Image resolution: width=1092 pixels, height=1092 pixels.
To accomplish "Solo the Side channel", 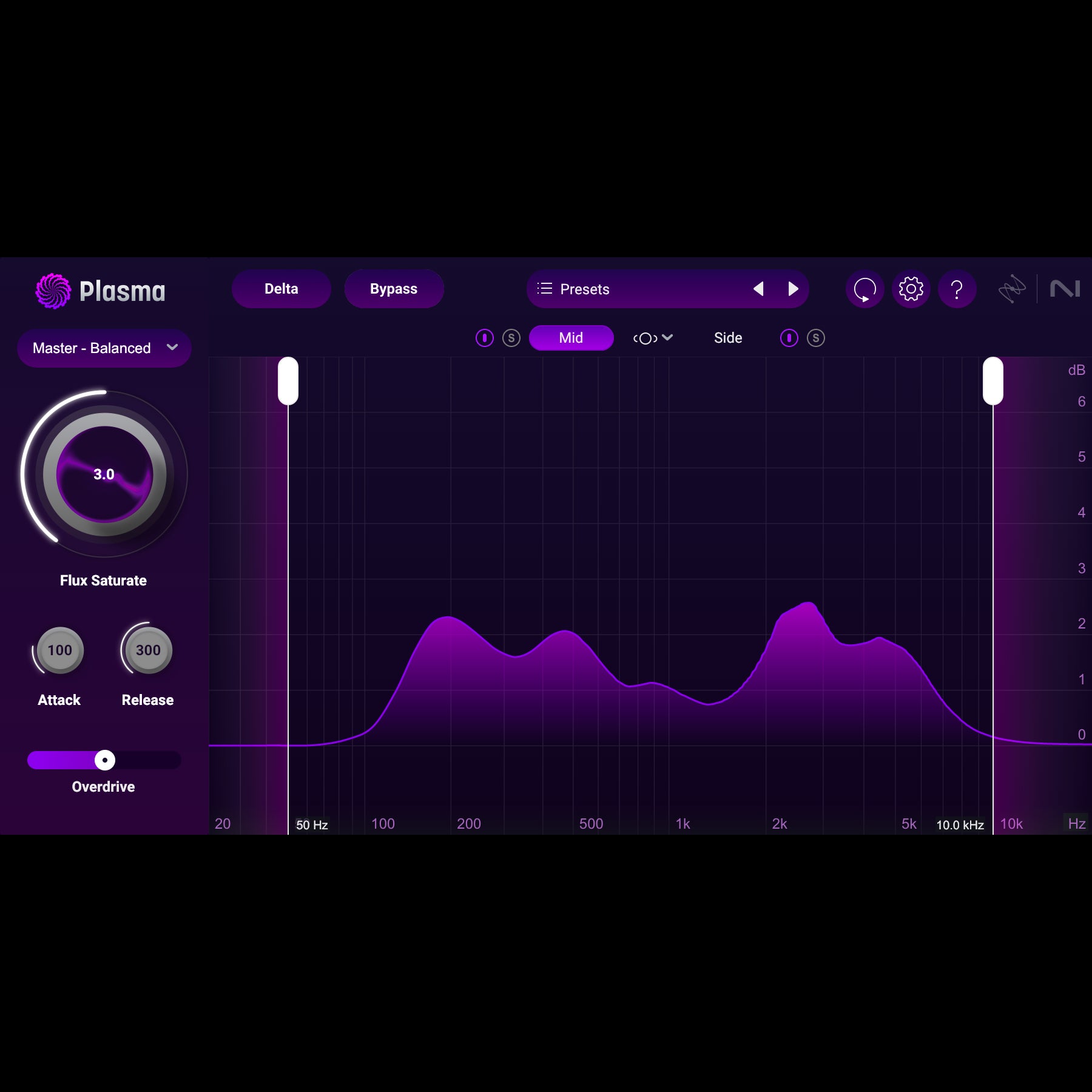I will (x=816, y=338).
